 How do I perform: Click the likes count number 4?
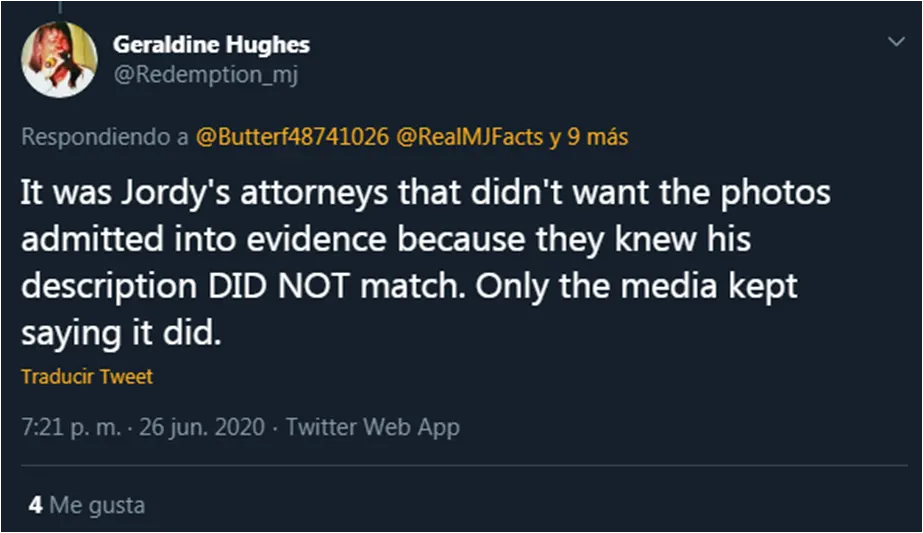pos(35,505)
